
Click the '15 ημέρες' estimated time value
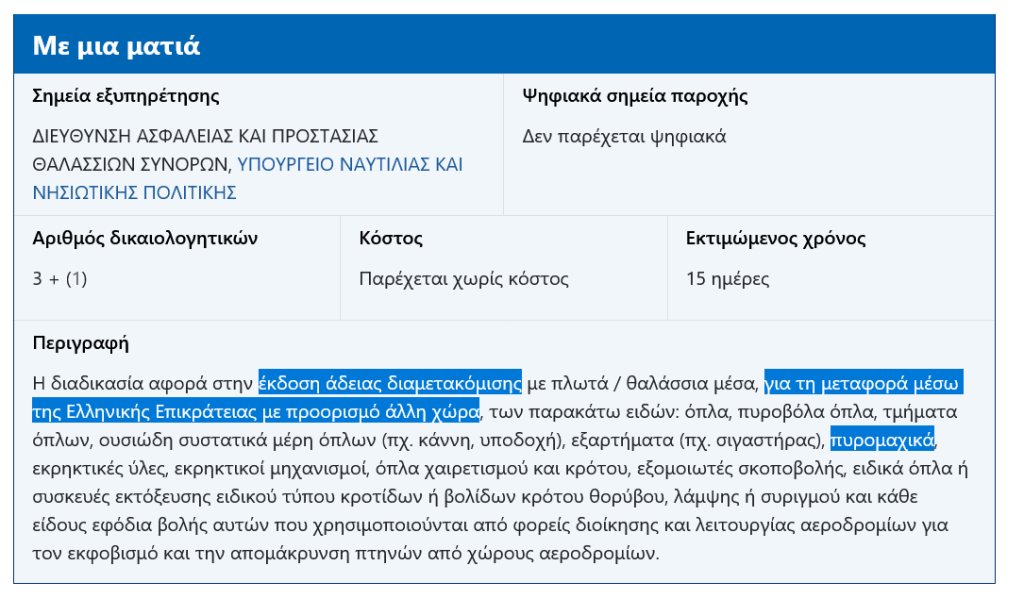(728, 279)
